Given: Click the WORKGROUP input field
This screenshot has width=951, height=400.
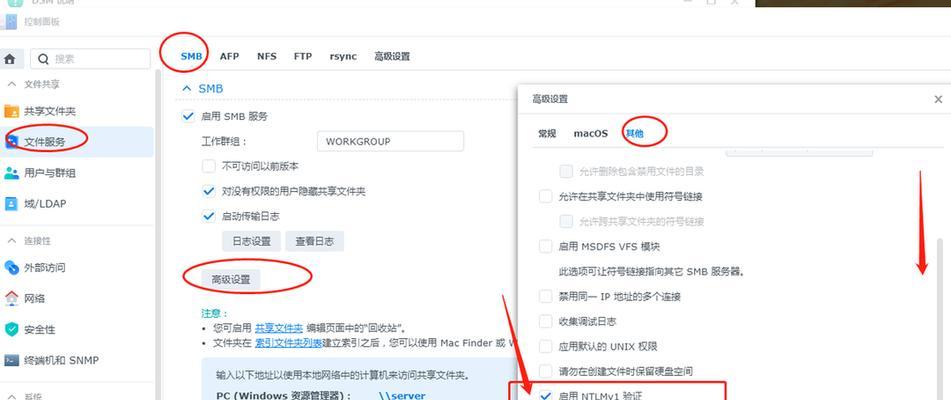Looking at the screenshot, I should pos(390,141).
